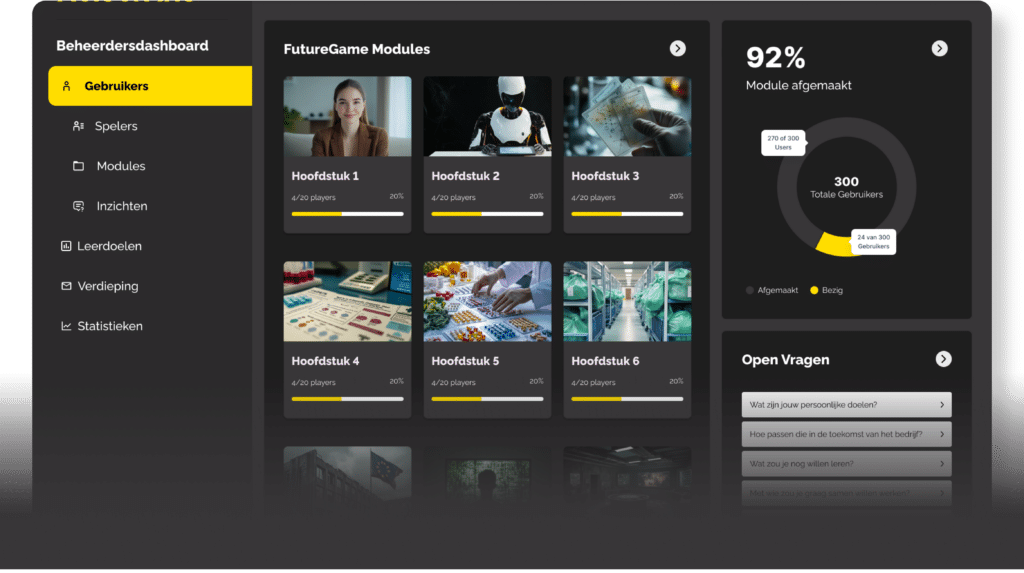Click the Leerdoelen chart icon
1024x573 pixels.
[x=66, y=246]
